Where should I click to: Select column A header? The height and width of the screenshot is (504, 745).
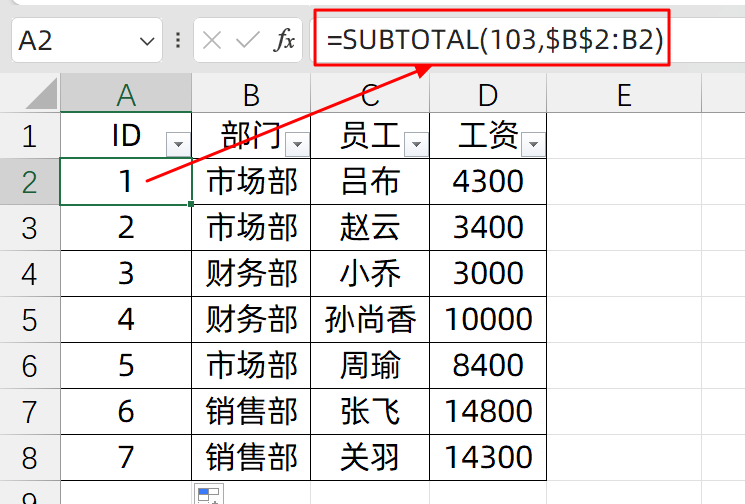coord(126,94)
